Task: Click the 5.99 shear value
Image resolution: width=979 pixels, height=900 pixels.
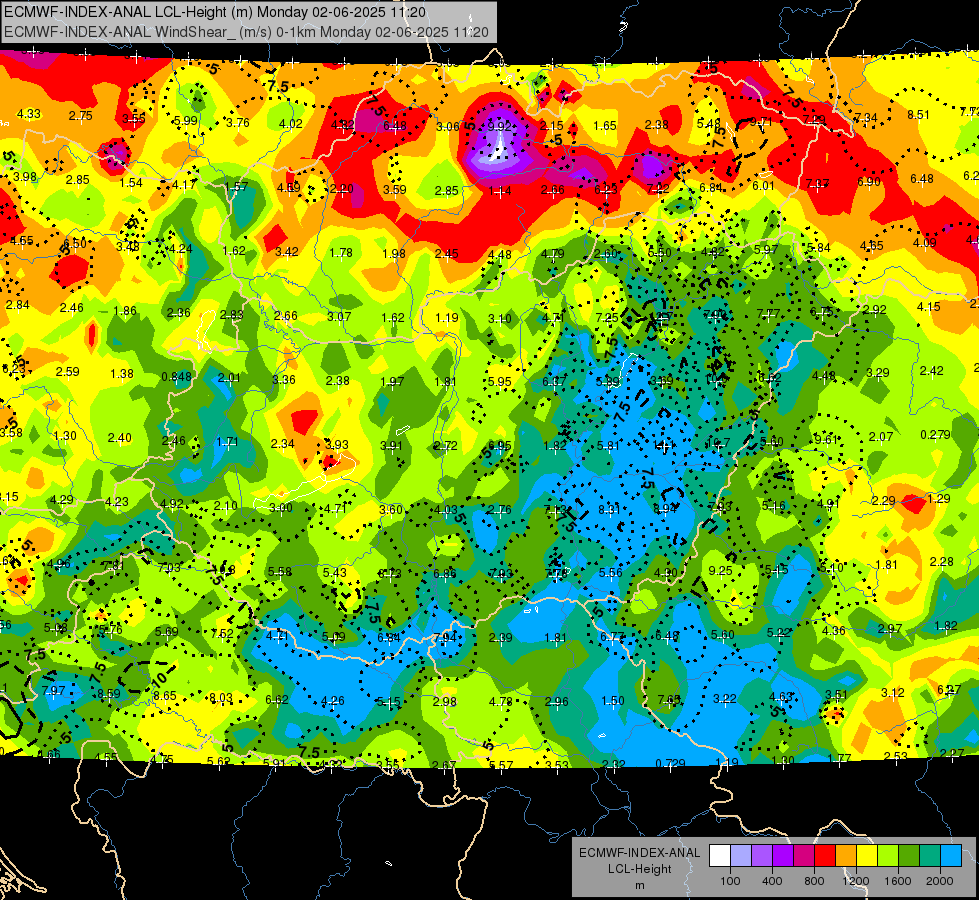Action: [185, 121]
